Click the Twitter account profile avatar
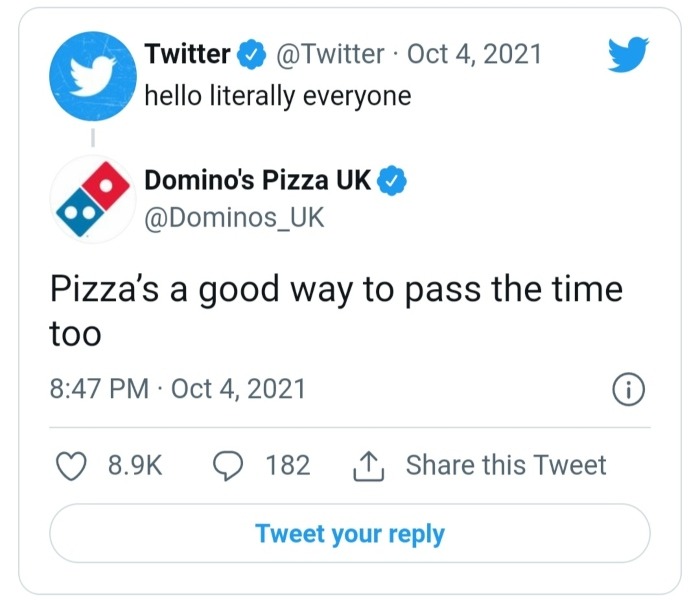700x600 pixels. click(x=92, y=73)
